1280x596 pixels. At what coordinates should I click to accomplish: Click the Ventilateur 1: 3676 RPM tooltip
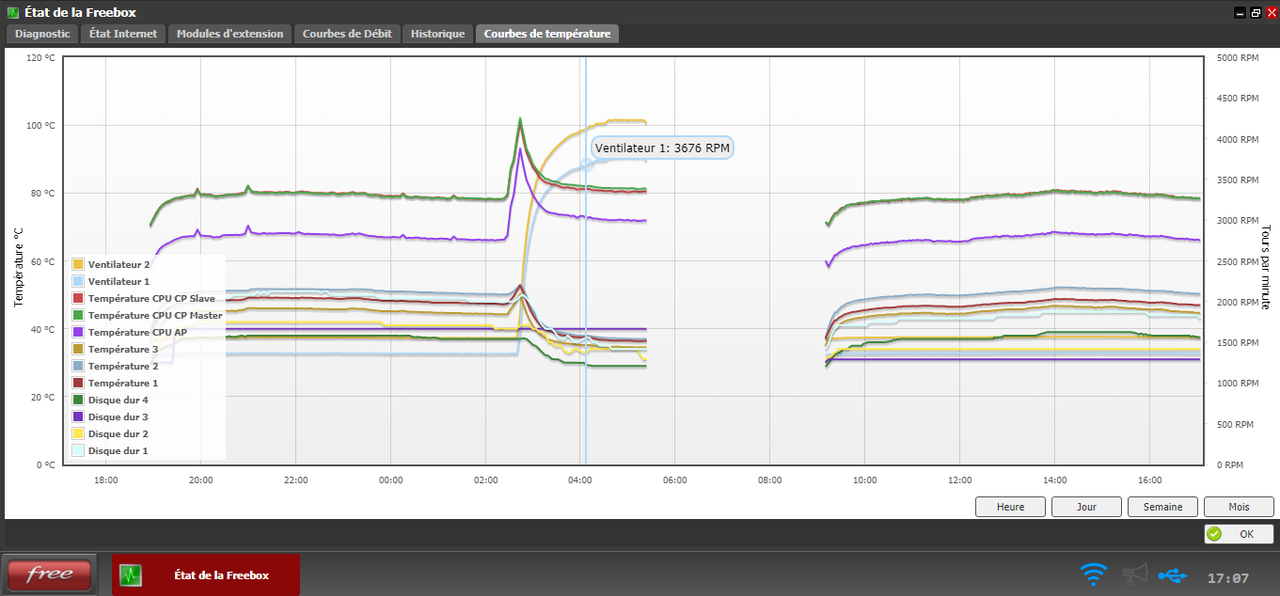[x=663, y=148]
